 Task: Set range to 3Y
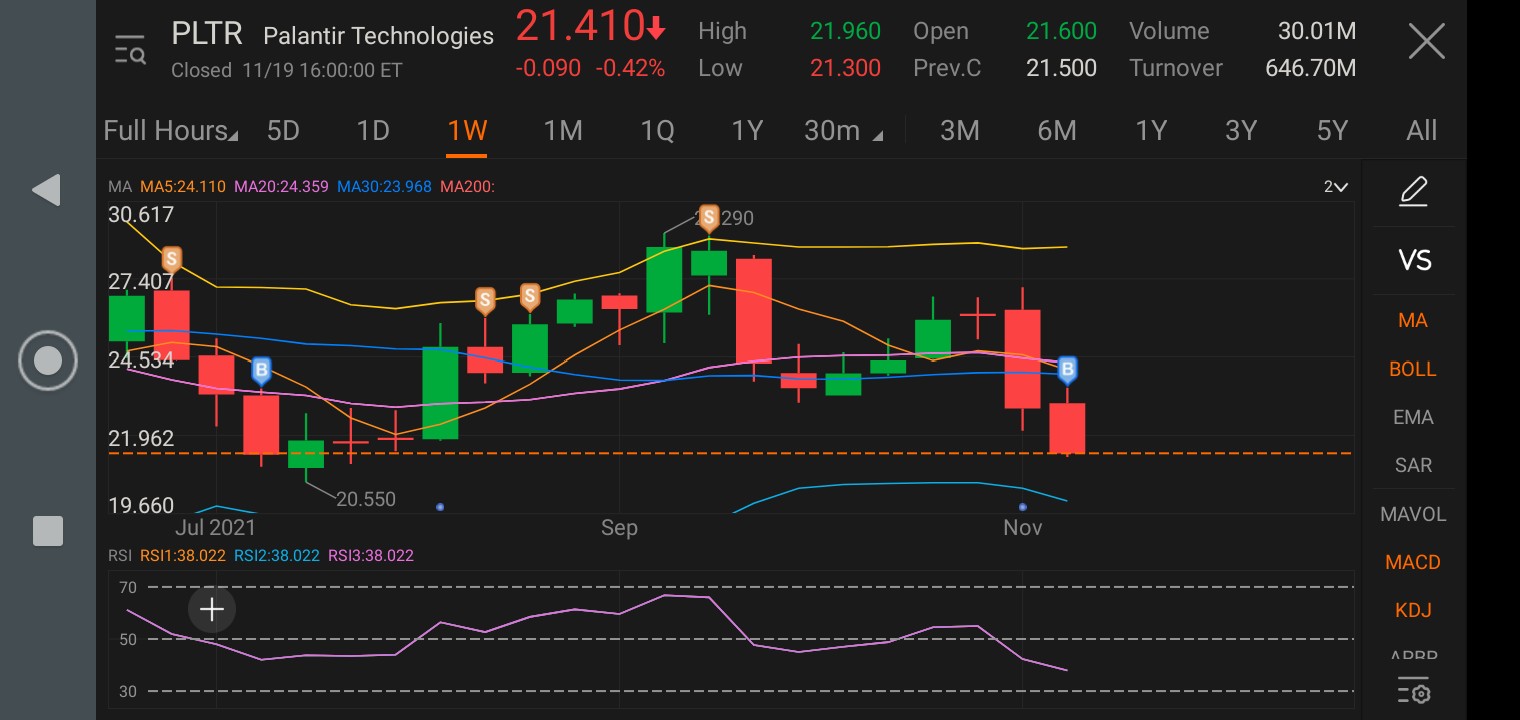1241,131
